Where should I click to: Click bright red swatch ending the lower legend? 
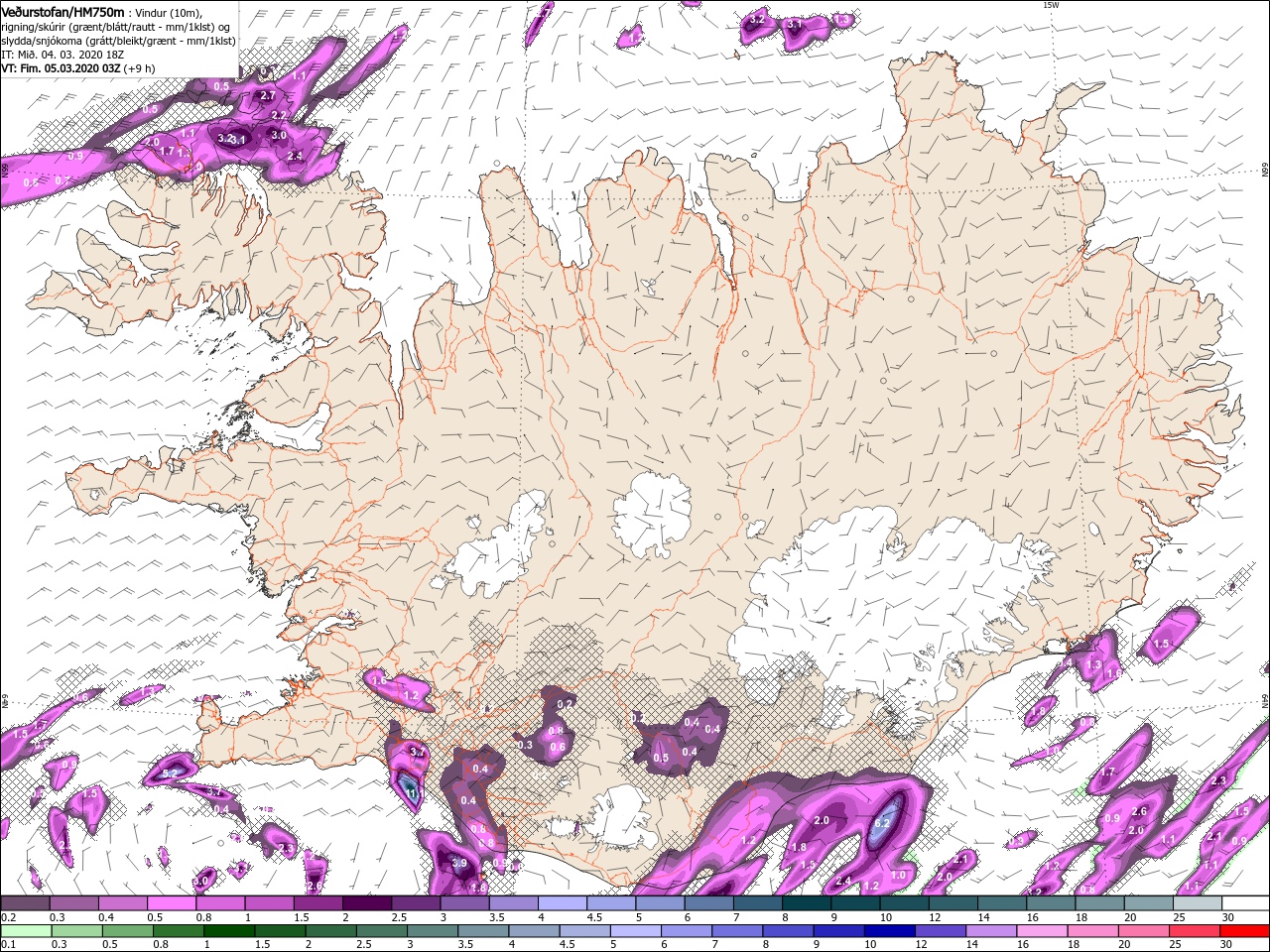[1245, 931]
